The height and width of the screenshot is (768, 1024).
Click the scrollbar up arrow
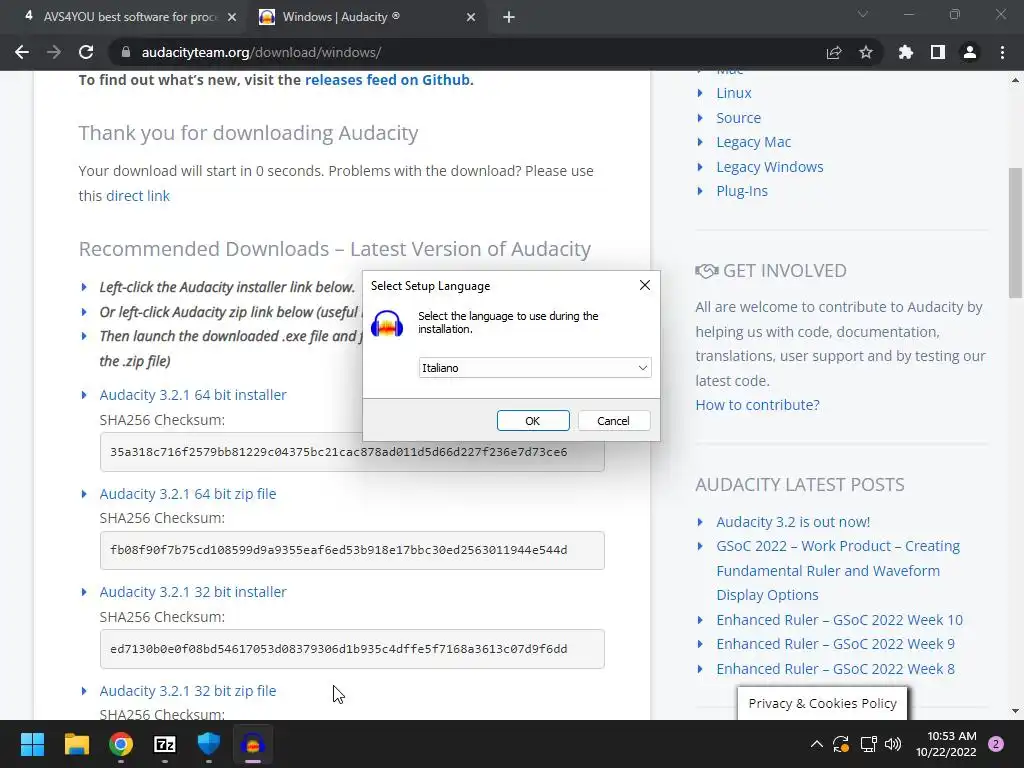(1015, 80)
